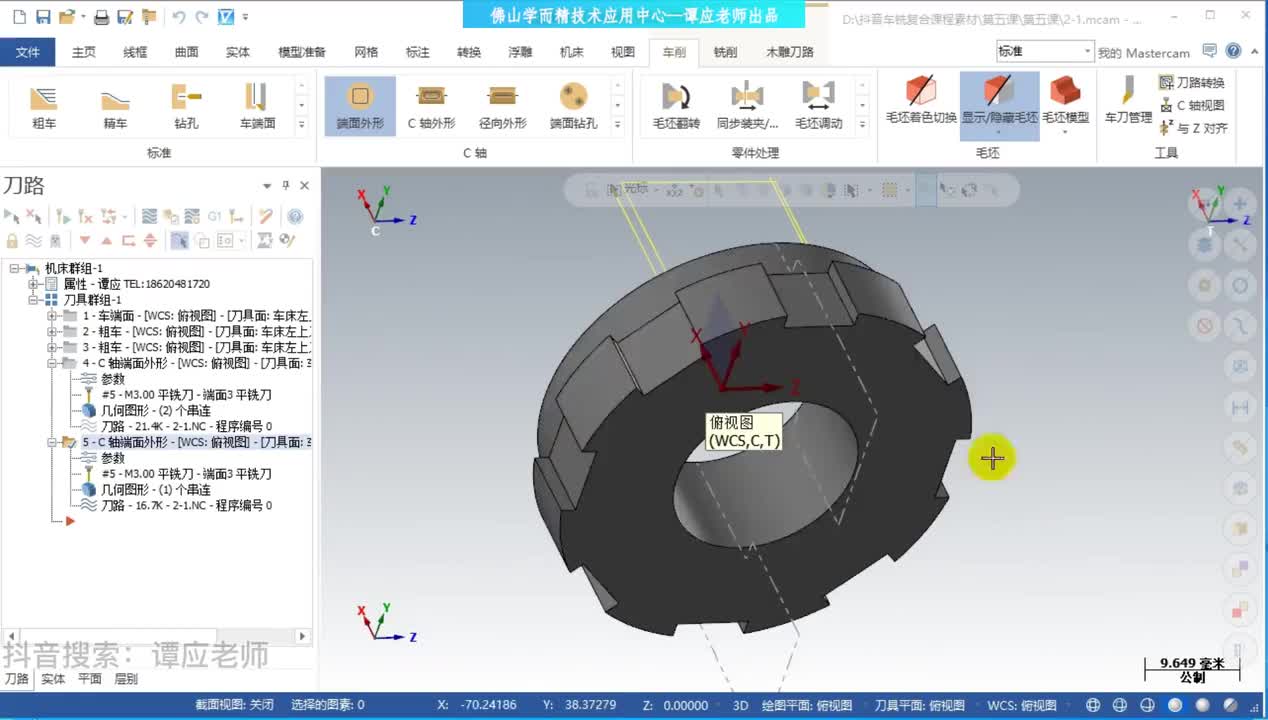Viewport: 1268px width, 720px height.
Task: Switch to the 机床 machine tab
Action: (x=572, y=52)
